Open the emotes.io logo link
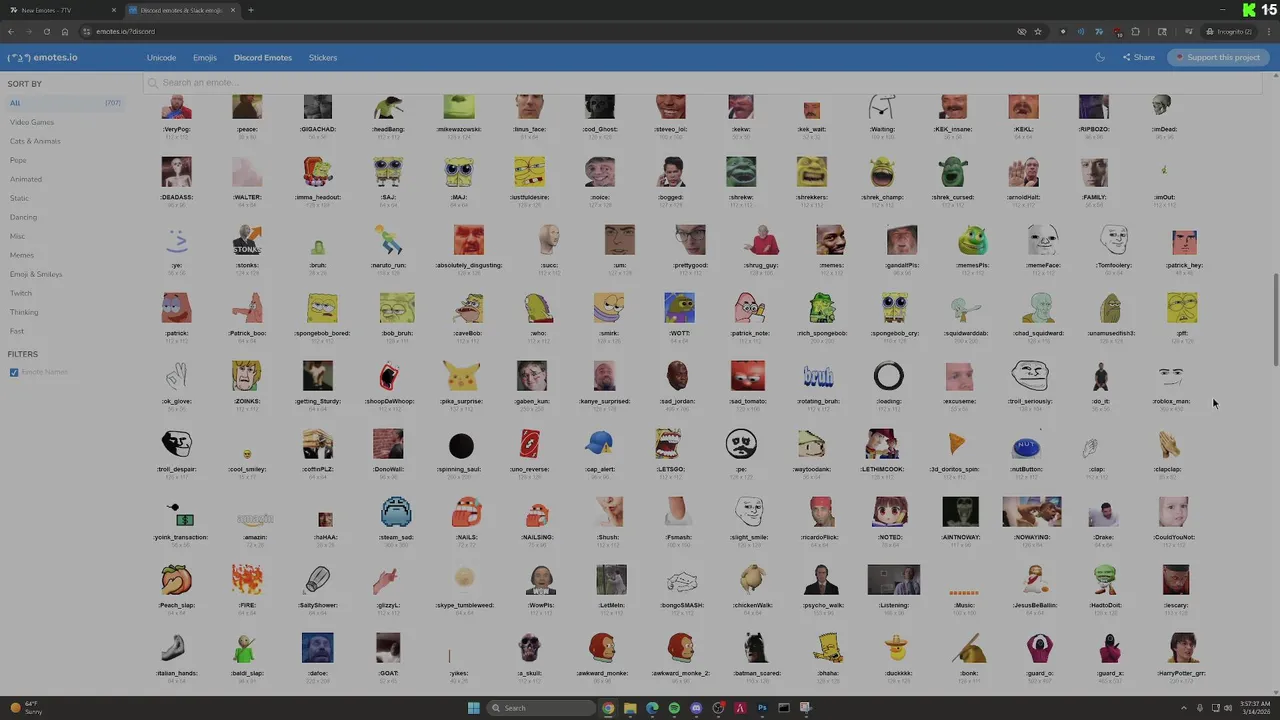This screenshot has width=1280, height=720. point(42,57)
